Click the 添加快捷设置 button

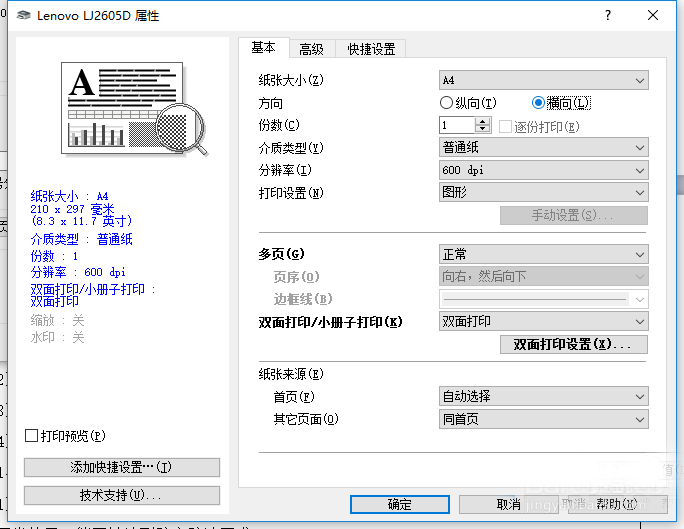click(122, 468)
